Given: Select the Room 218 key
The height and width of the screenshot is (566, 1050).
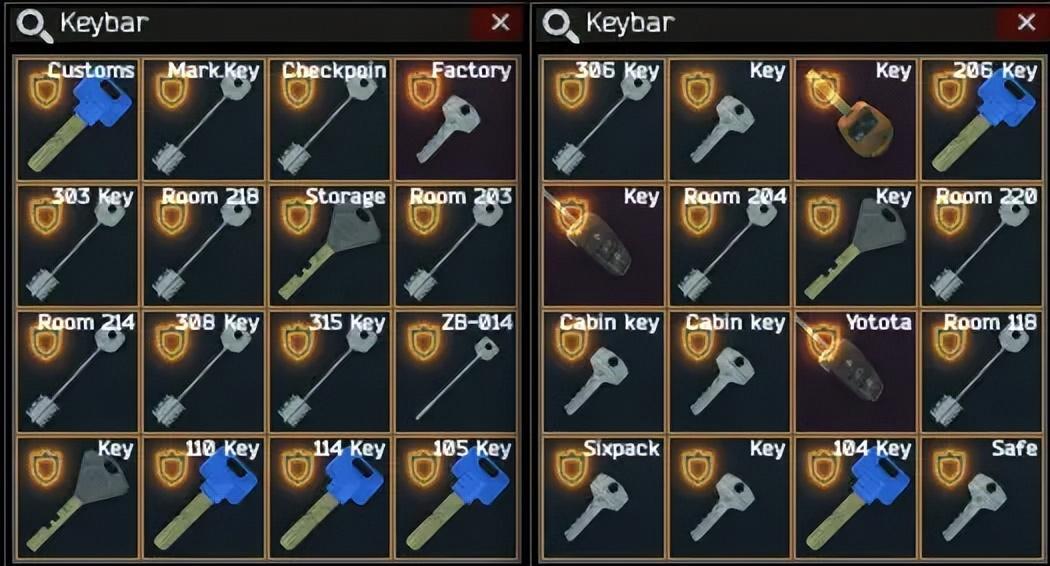Looking at the screenshot, I should pos(204,245).
